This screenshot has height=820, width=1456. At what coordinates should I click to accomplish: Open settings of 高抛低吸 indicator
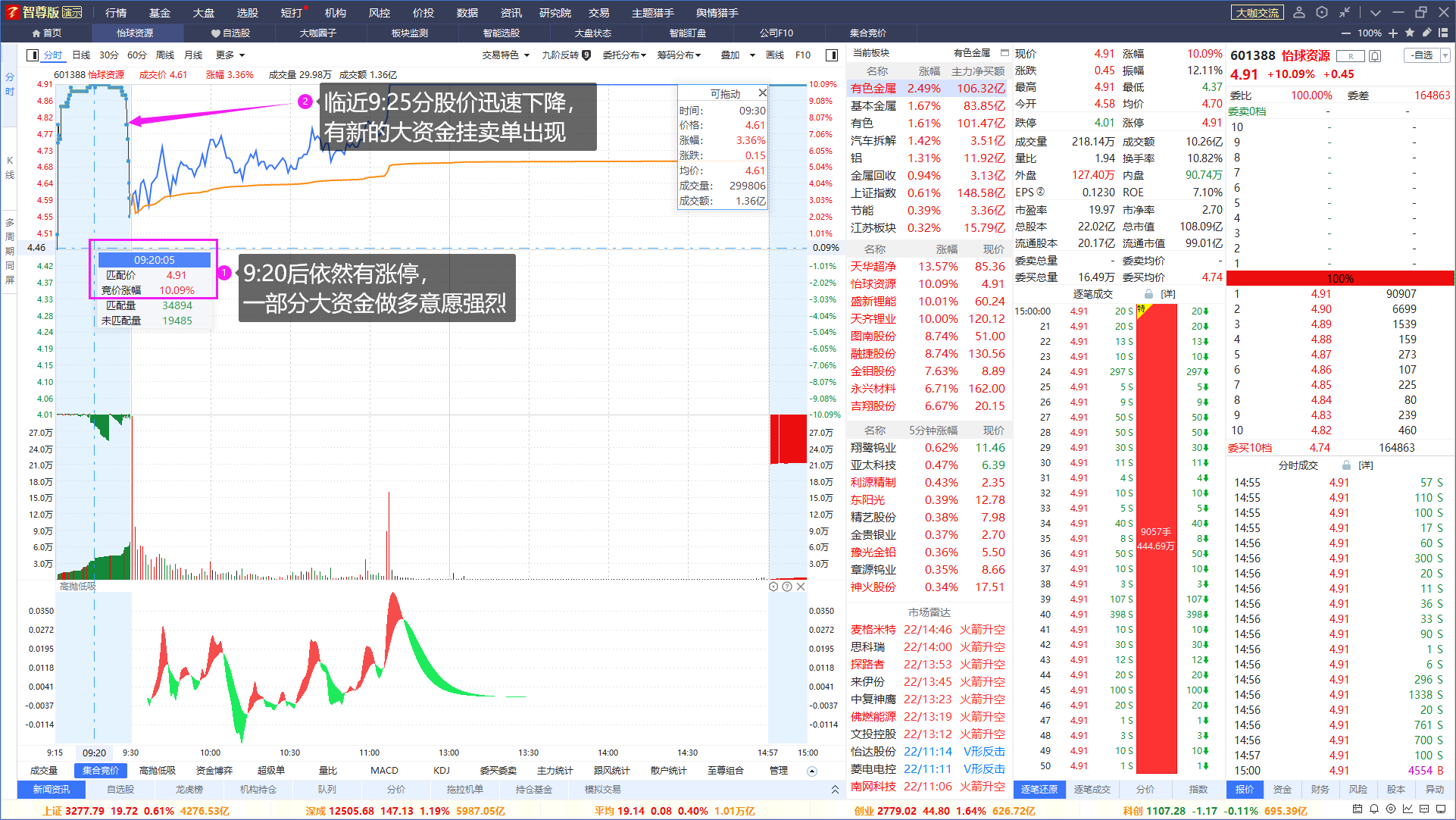click(x=773, y=587)
